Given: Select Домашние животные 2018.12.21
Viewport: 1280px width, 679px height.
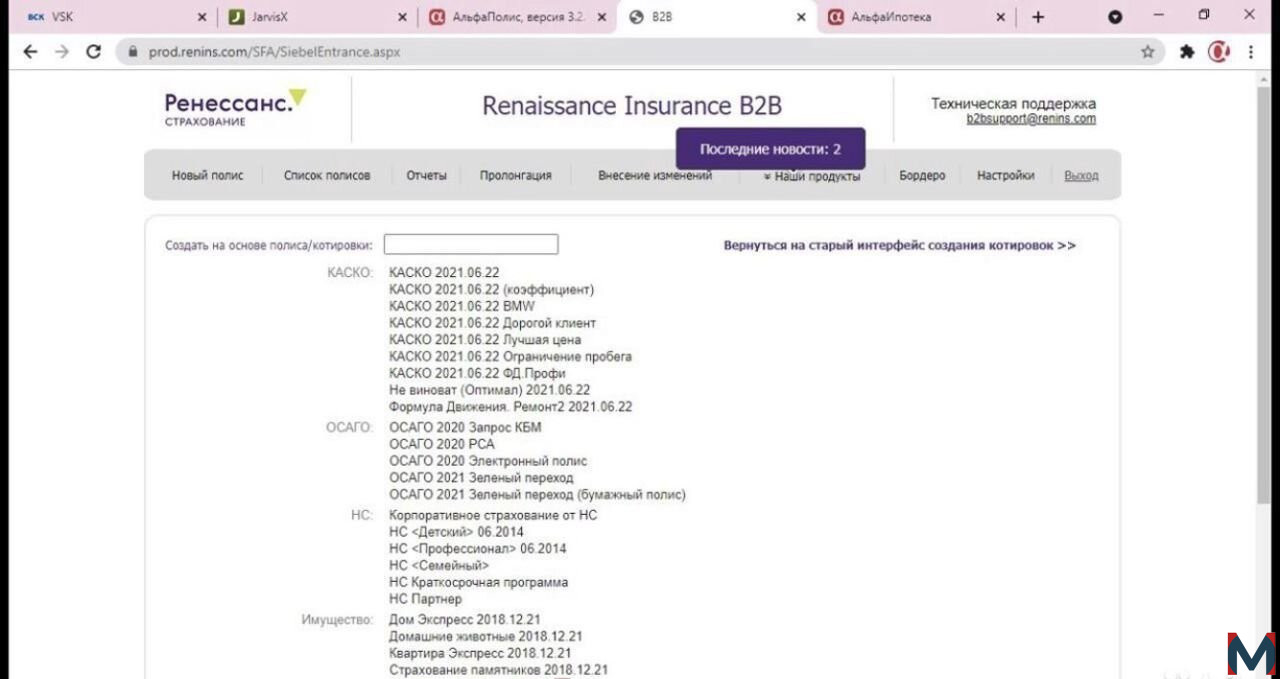Looking at the screenshot, I should pyautogui.click(x=485, y=636).
